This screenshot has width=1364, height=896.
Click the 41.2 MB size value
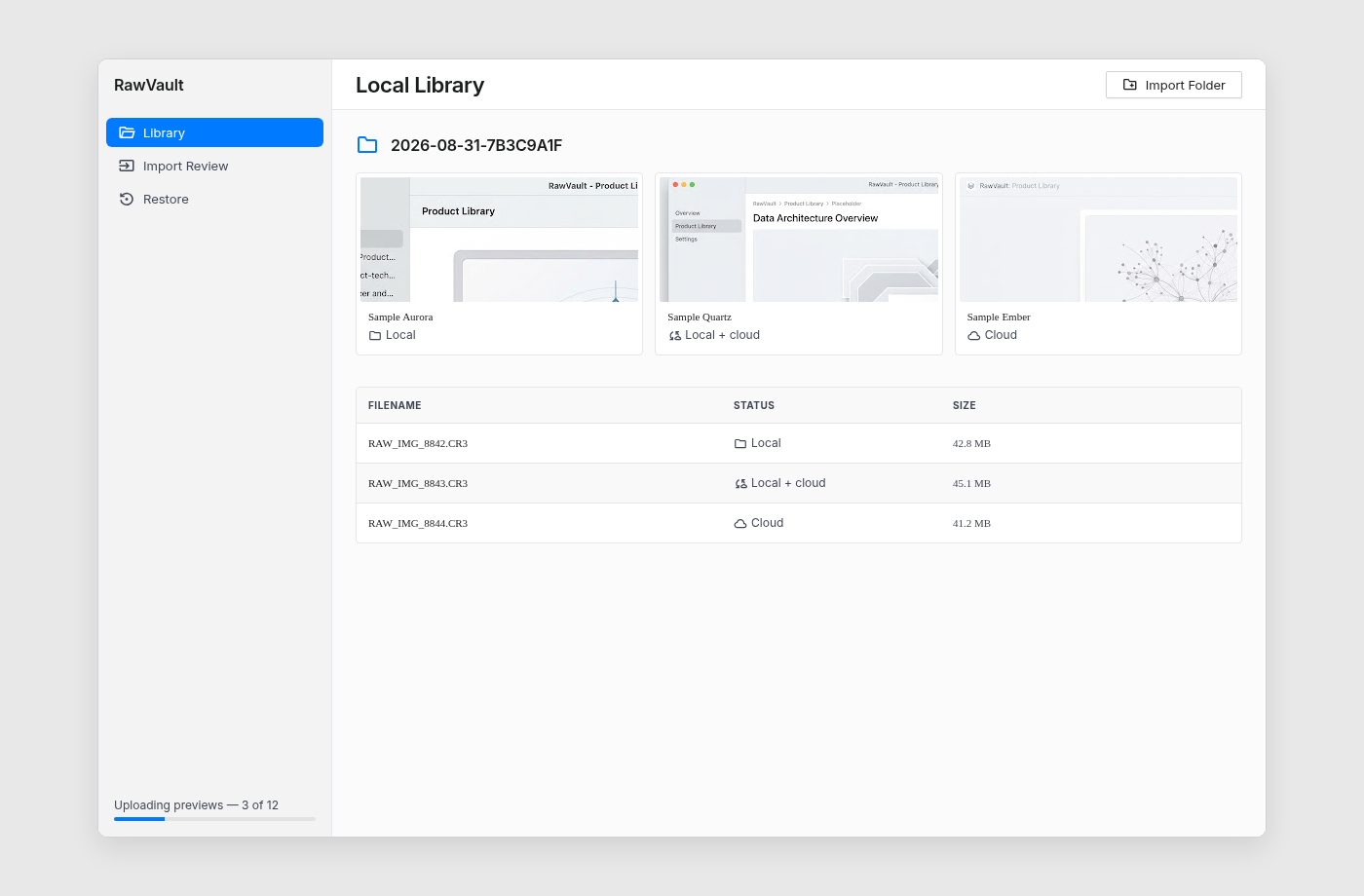click(x=971, y=523)
